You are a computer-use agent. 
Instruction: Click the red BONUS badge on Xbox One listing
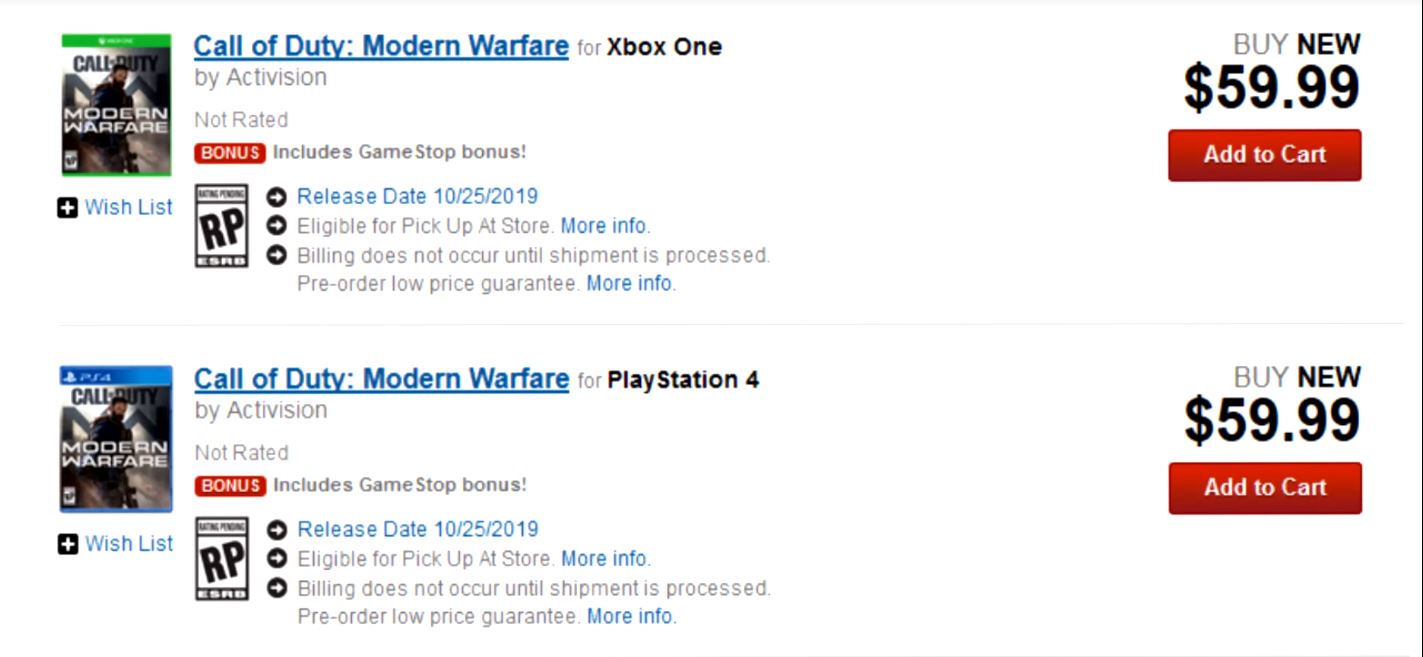coord(230,153)
